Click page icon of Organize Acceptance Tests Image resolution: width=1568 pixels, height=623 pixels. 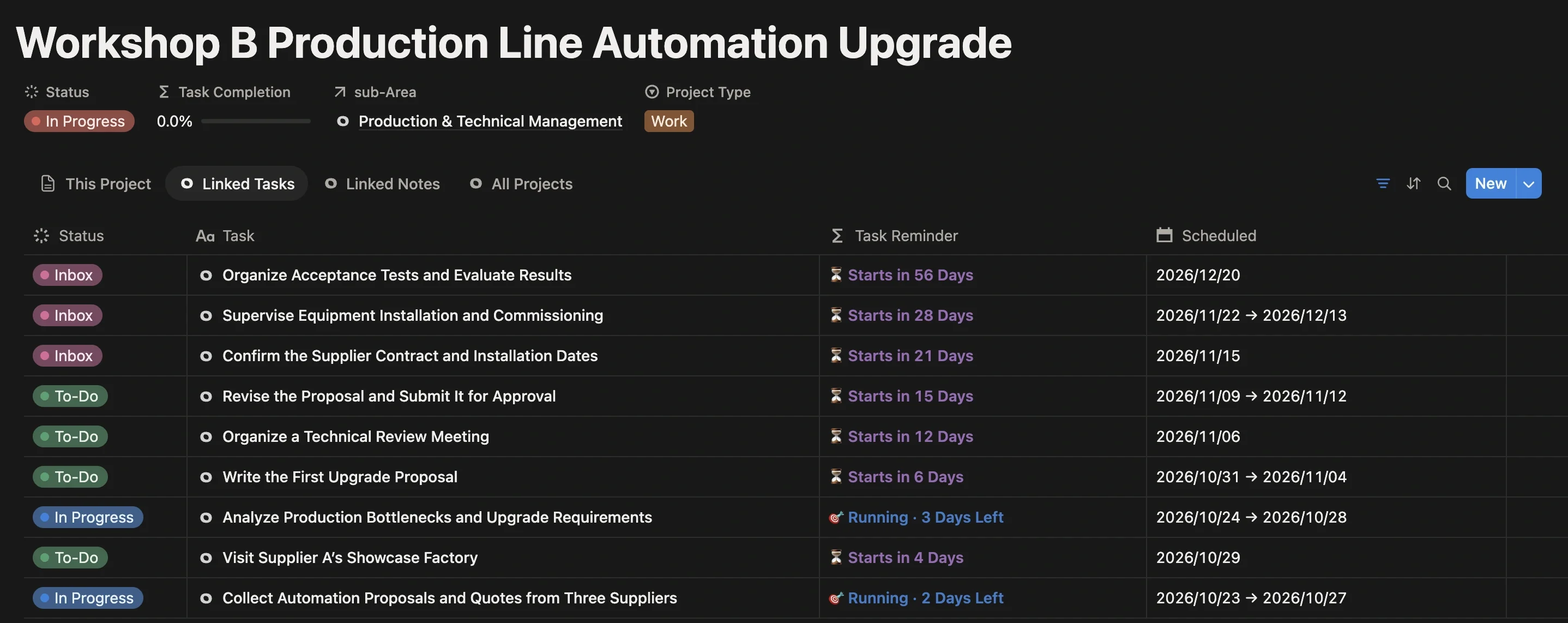(206, 275)
